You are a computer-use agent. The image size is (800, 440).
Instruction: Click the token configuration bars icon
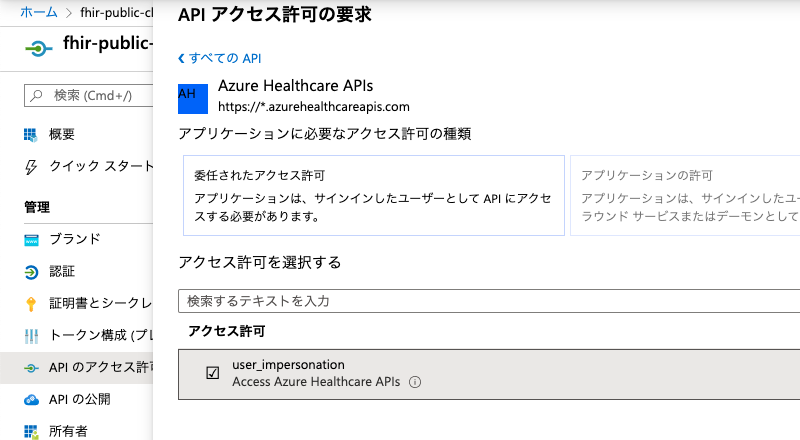31,336
